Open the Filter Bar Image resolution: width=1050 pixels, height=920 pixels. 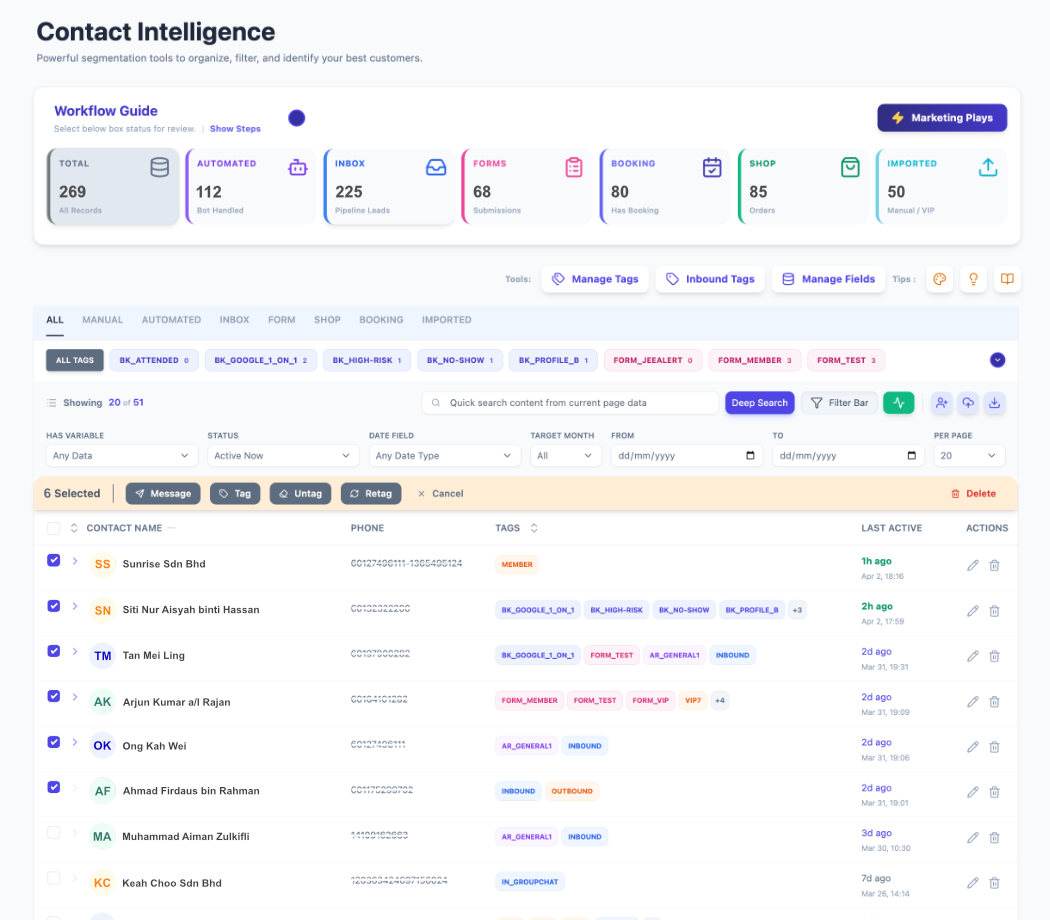coord(839,402)
